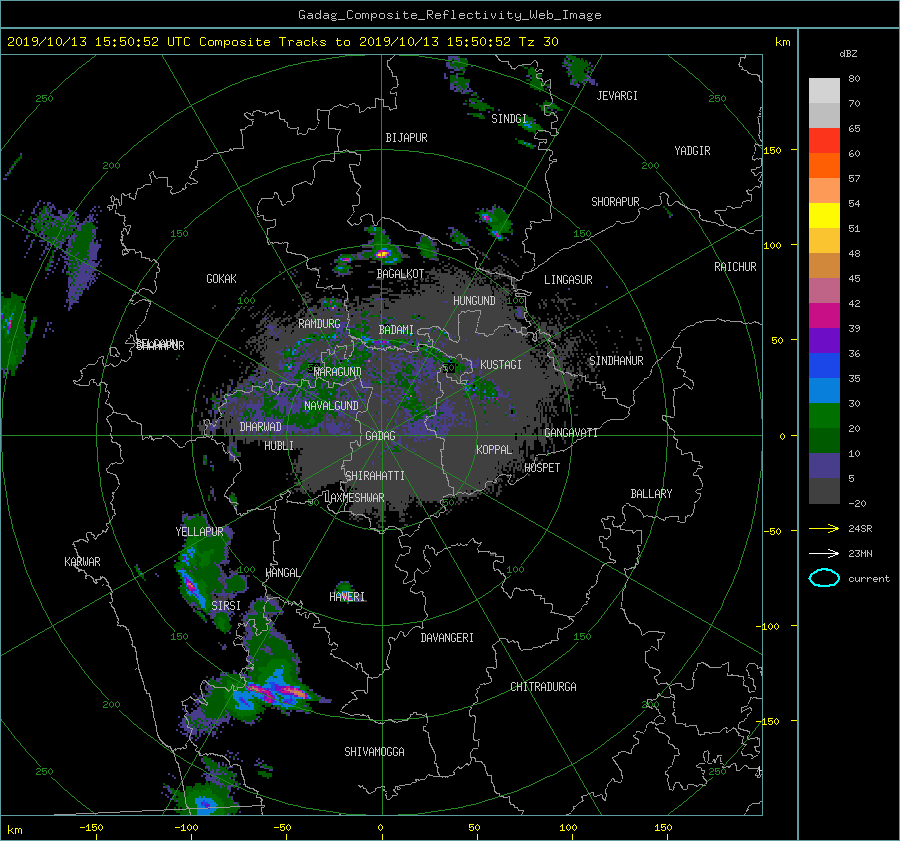The image size is (900, 841).
Task: Click the SINDGI city label
Action: [509, 119]
